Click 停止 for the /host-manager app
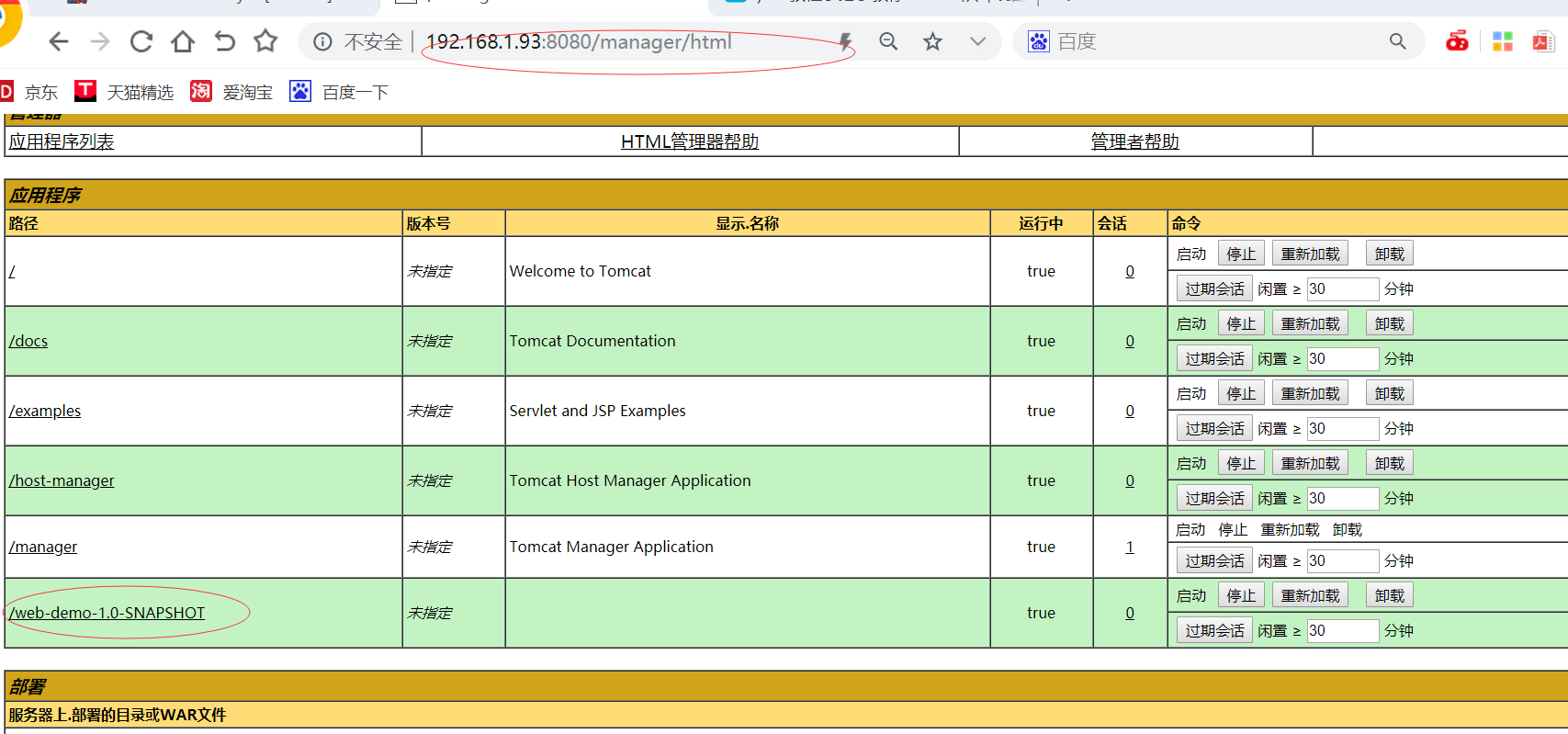 [1241, 463]
